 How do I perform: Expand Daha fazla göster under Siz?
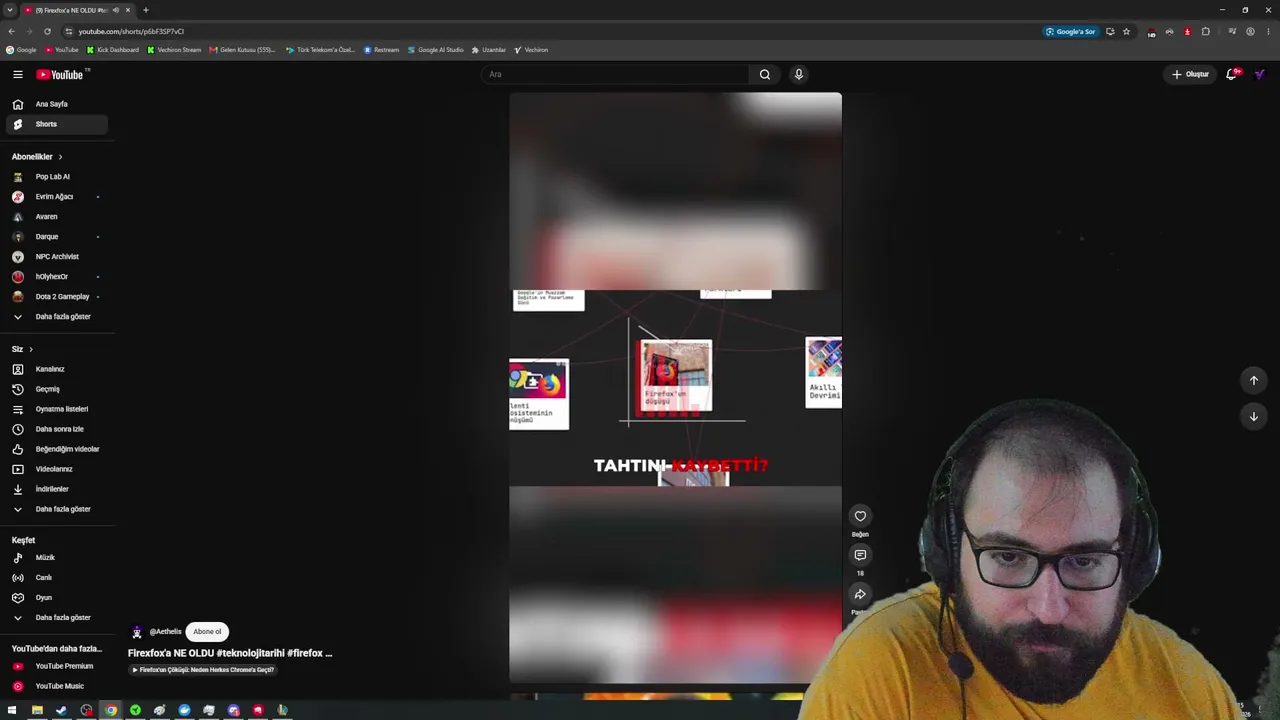pos(55,509)
